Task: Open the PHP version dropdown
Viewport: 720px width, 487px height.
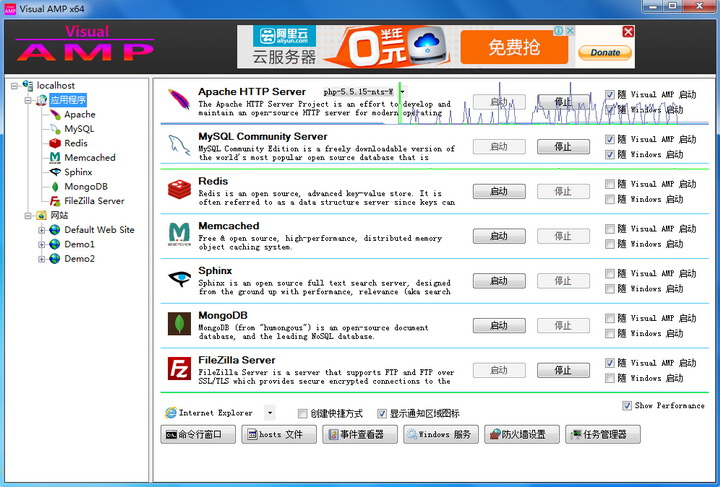Action: pos(403,92)
